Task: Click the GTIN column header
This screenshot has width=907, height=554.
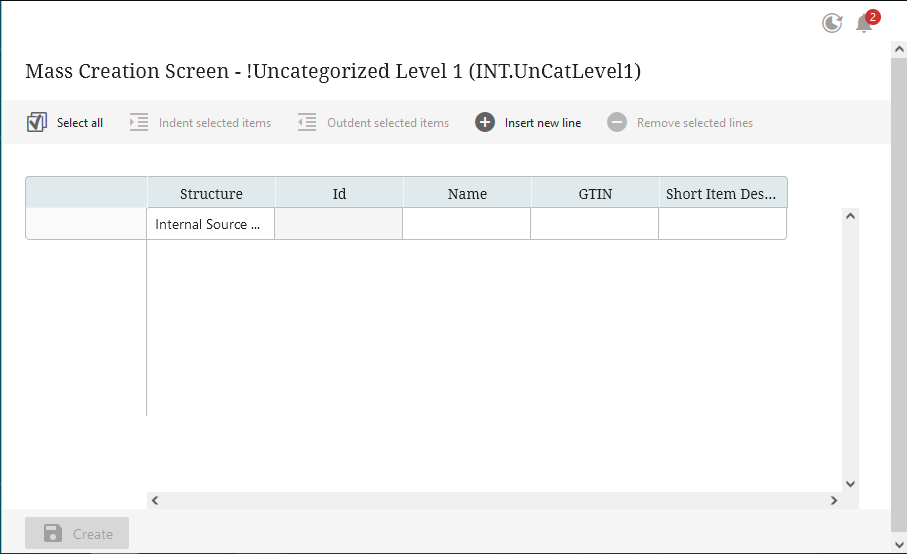Action: tap(595, 193)
